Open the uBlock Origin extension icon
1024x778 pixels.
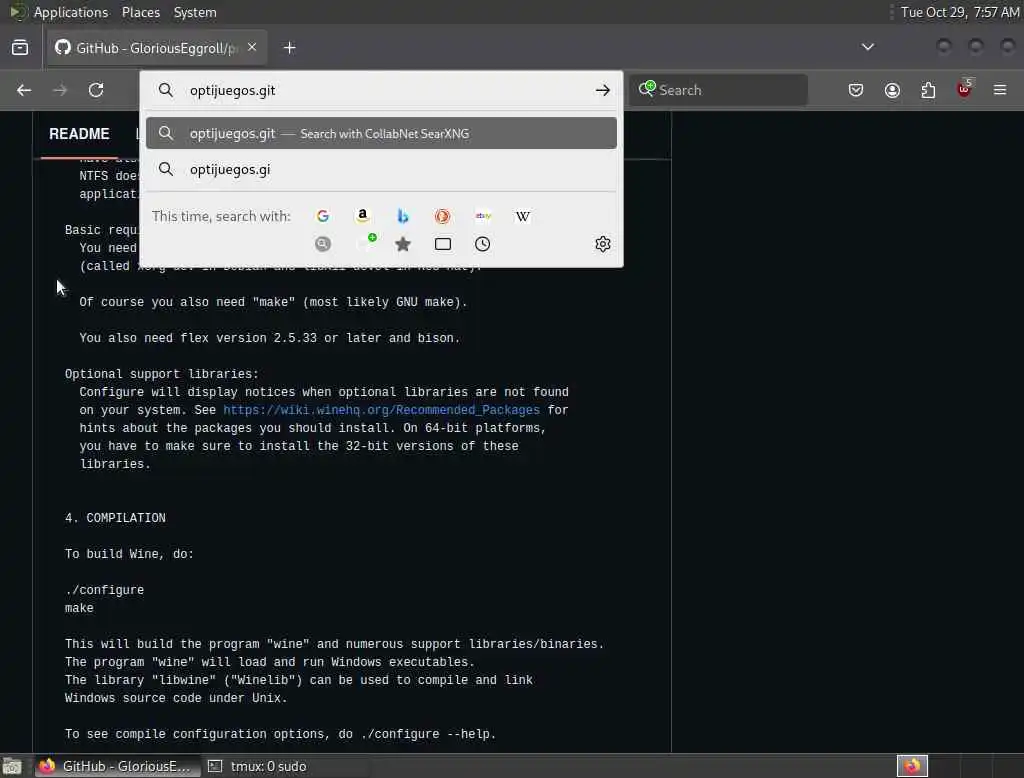coord(965,89)
